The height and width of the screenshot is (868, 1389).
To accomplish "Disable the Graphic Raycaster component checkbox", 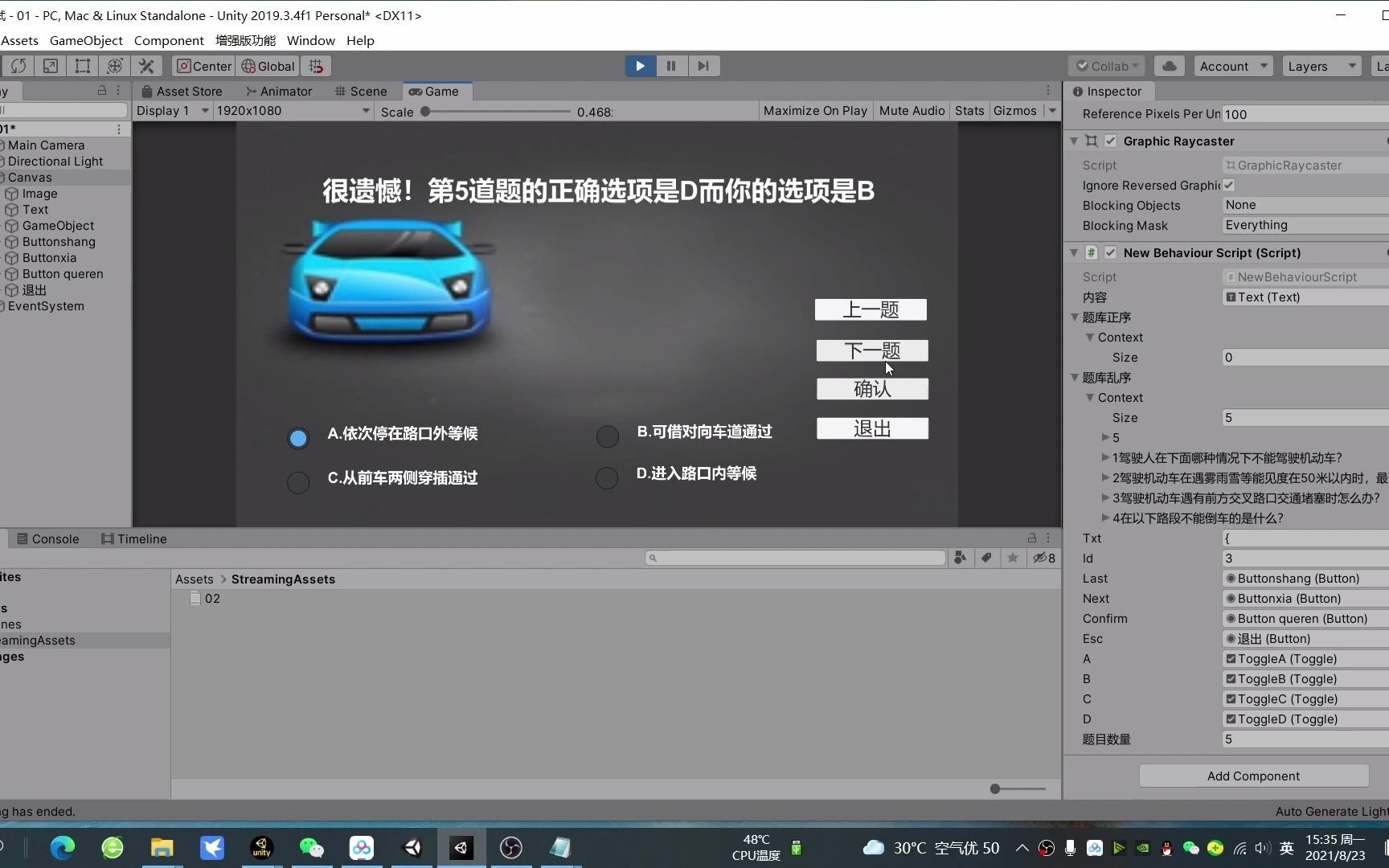I will pos(1111,141).
